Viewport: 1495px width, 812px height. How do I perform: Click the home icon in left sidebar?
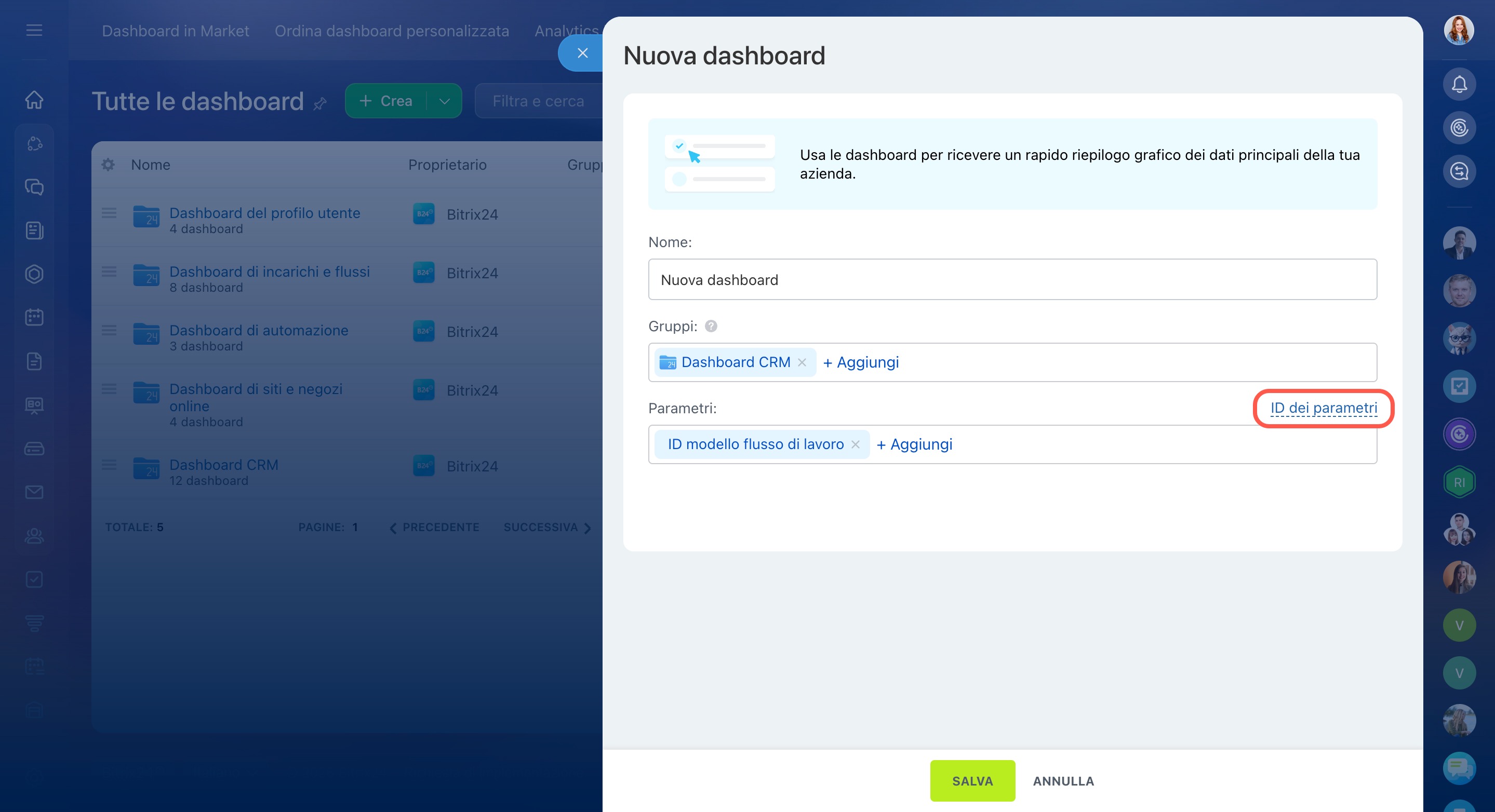pos(34,100)
